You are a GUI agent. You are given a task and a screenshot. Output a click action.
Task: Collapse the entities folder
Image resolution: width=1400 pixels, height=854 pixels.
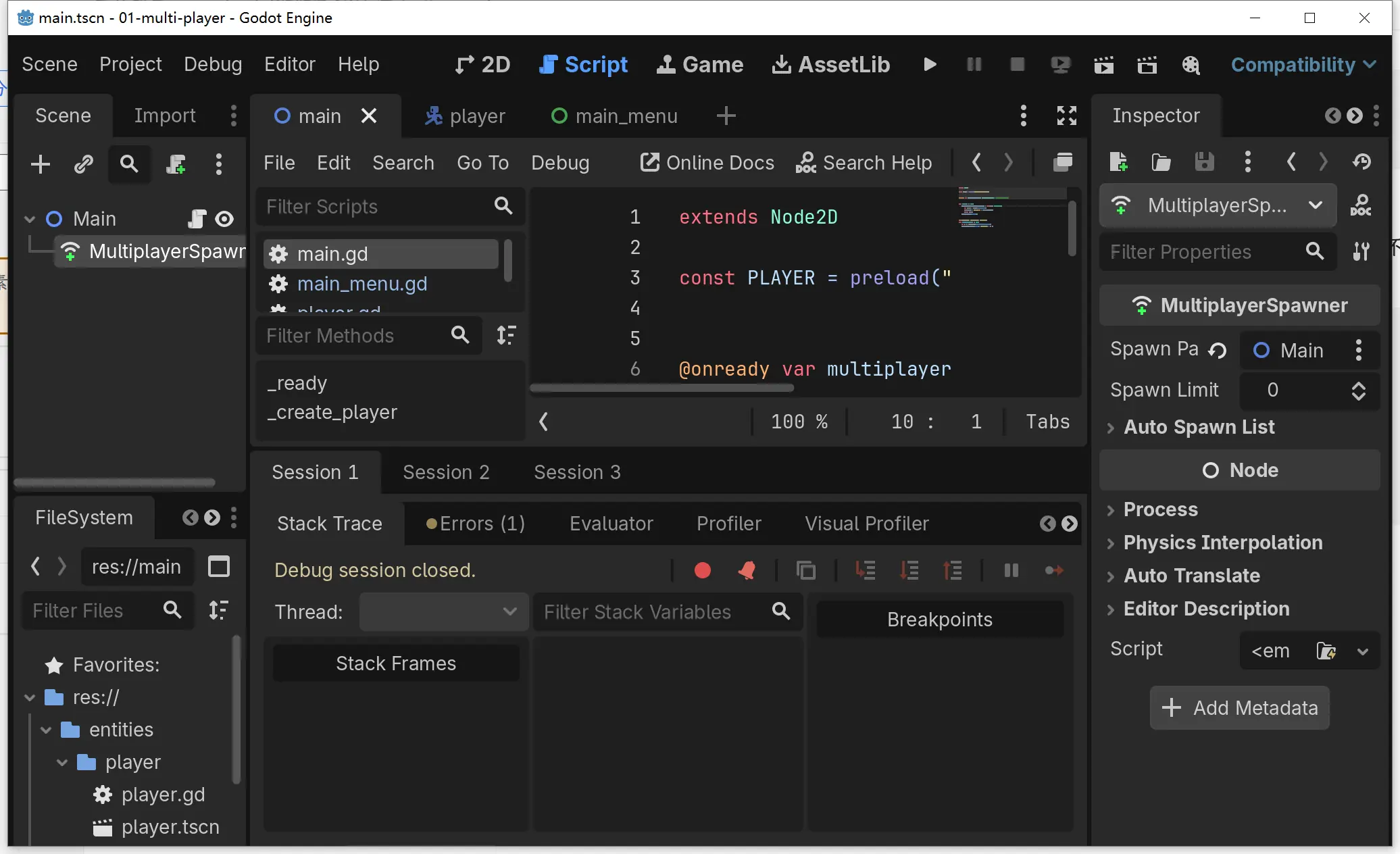[x=46, y=730]
